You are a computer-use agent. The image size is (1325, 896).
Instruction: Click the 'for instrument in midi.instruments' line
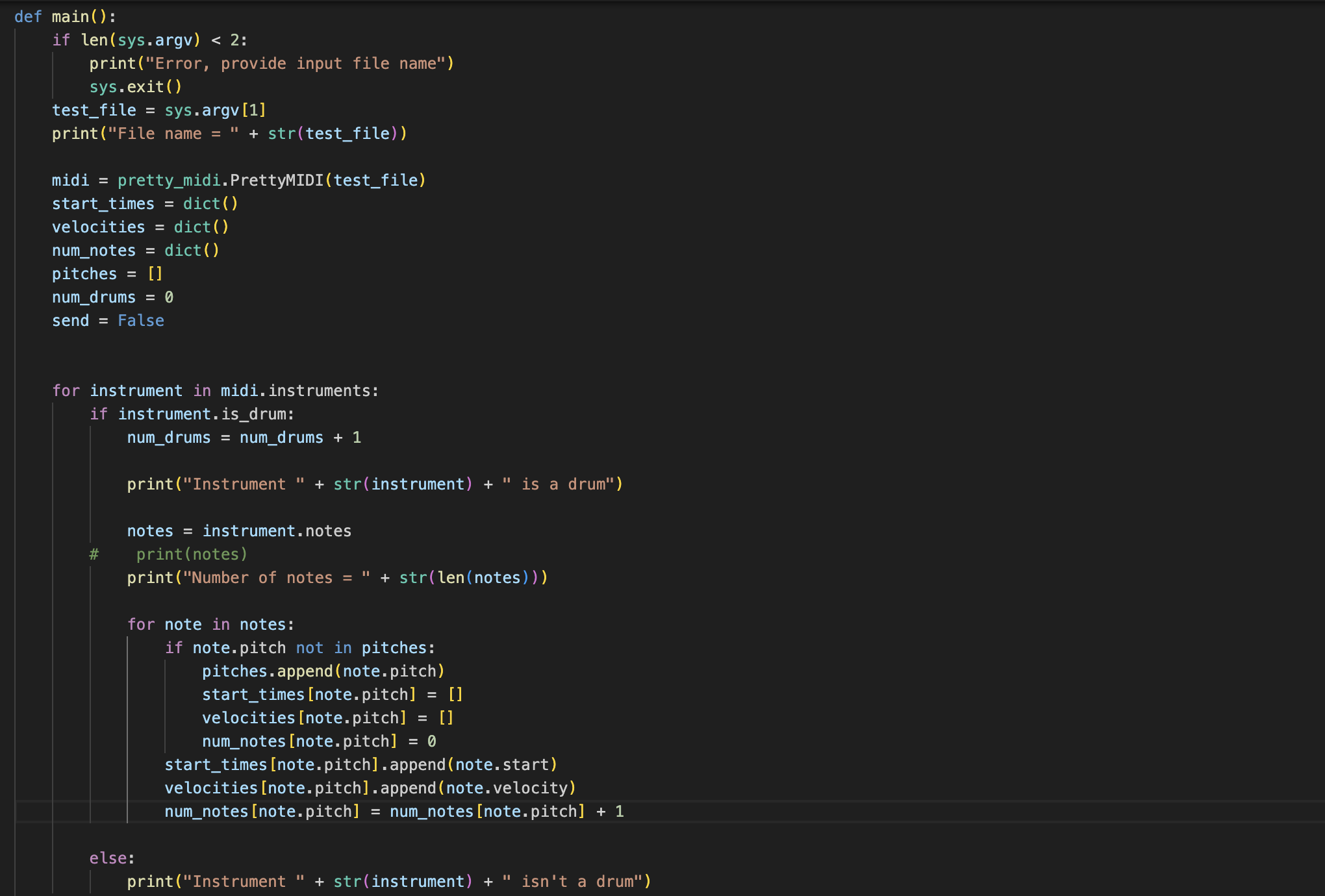pos(214,391)
